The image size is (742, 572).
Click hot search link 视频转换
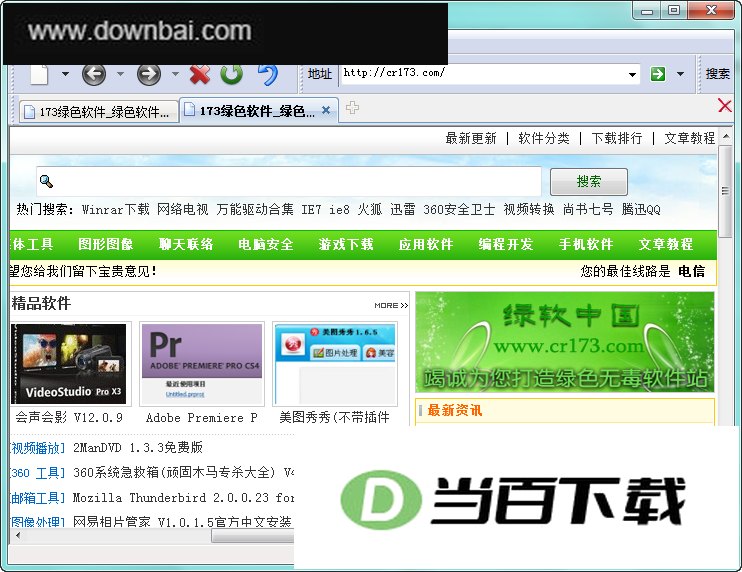pyautogui.click(x=529, y=209)
